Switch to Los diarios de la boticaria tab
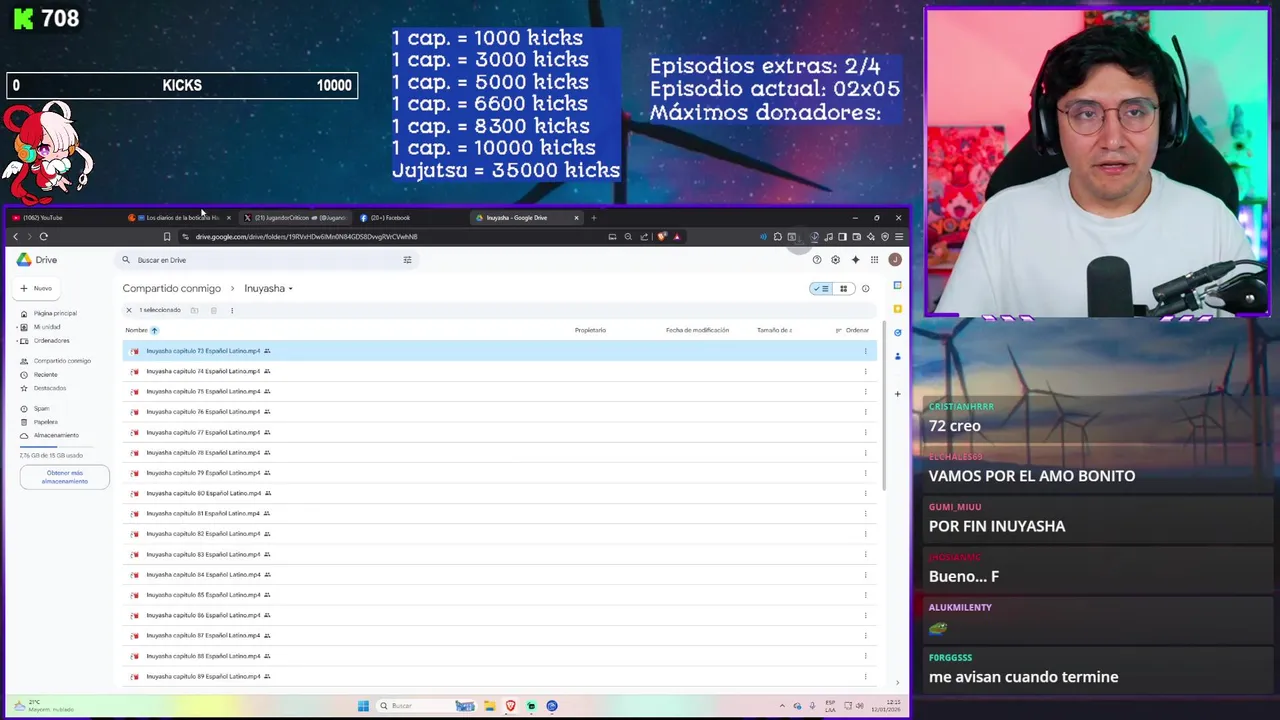The height and width of the screenshot is (720, 1280). 178,217
